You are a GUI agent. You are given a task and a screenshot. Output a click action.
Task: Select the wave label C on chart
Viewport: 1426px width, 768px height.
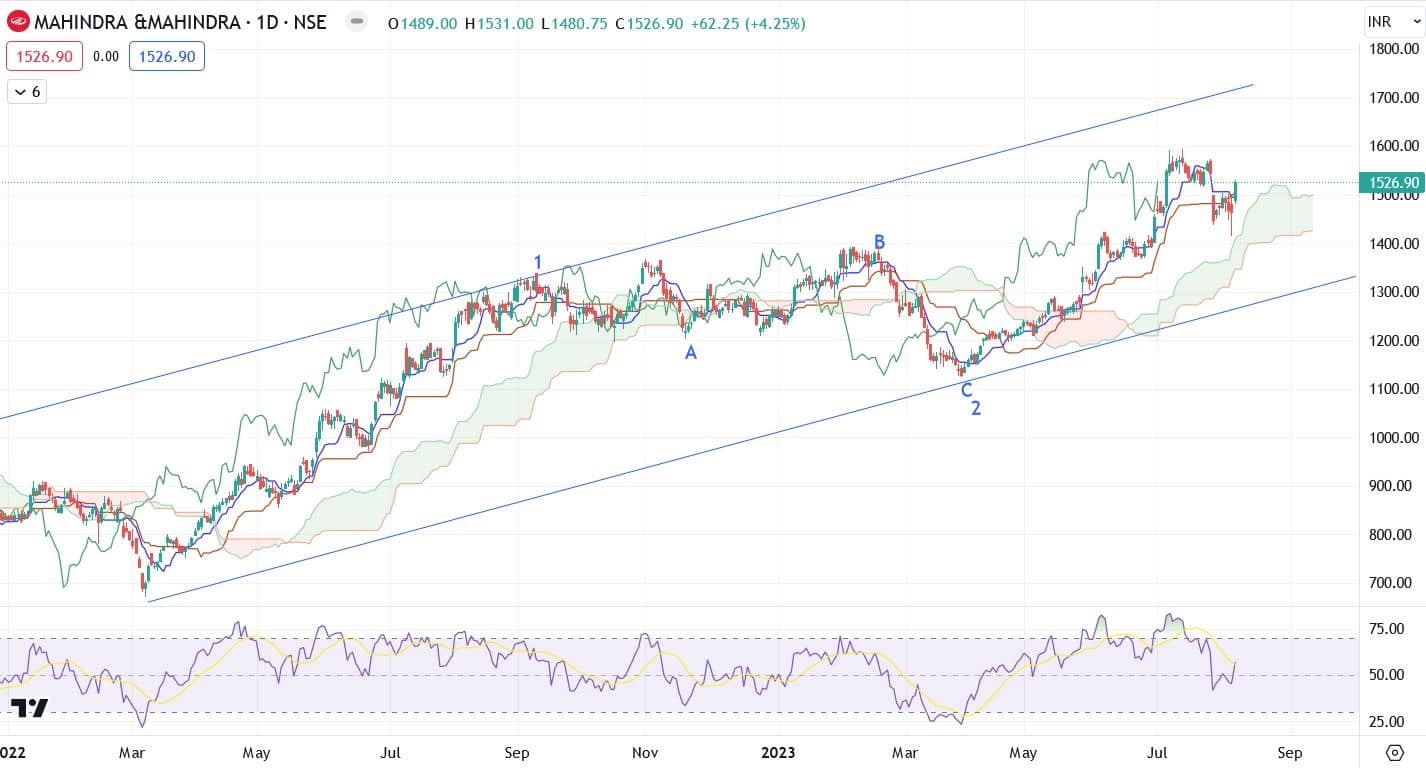966,390
